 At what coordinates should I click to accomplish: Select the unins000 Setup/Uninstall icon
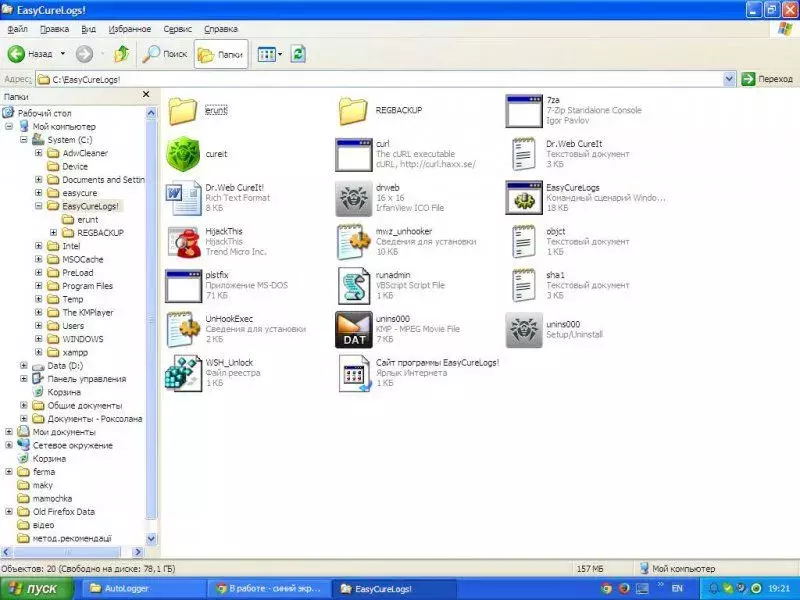(x=524, y=330)
